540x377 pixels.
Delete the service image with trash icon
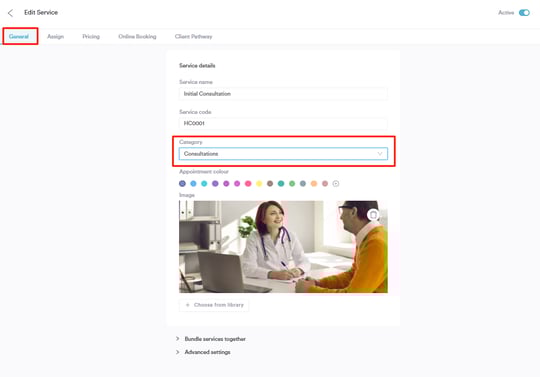pos(373,215)
